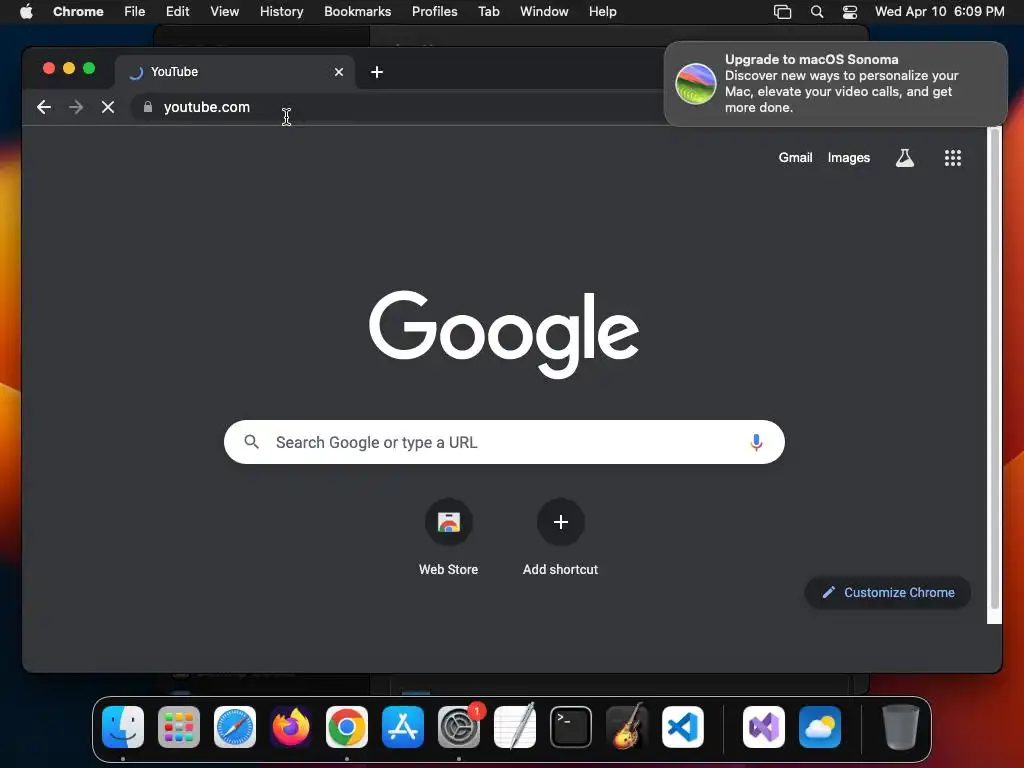Screen dimensions: 1024x768
Task: Open the Search Labs flask icon
Action: pos(904,157)
